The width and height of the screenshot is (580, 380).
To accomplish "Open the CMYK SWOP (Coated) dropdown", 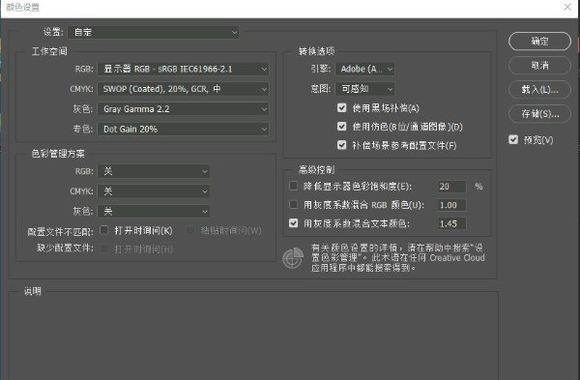I will 183,89.
